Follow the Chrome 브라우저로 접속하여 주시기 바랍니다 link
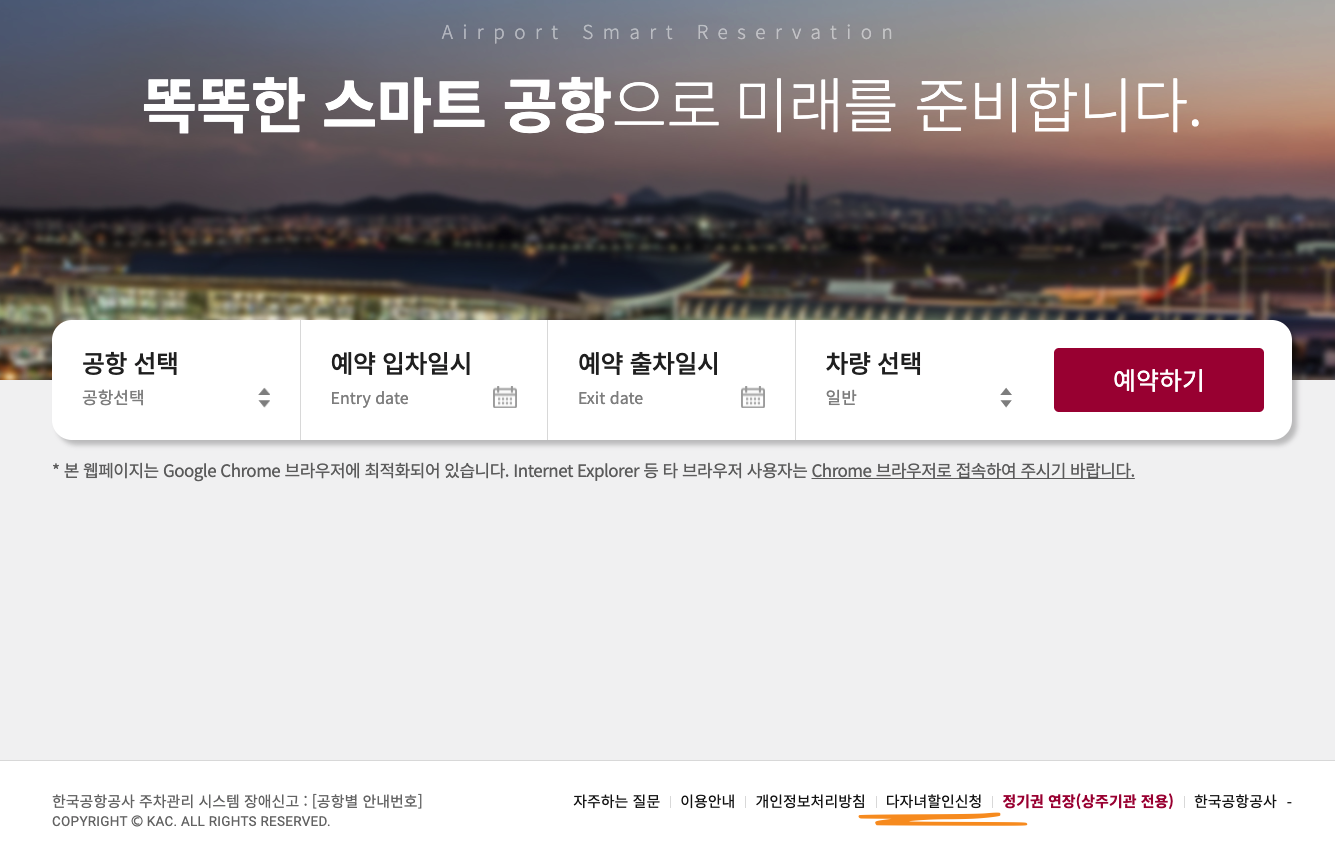1335x843 pixels. point(973,470)
